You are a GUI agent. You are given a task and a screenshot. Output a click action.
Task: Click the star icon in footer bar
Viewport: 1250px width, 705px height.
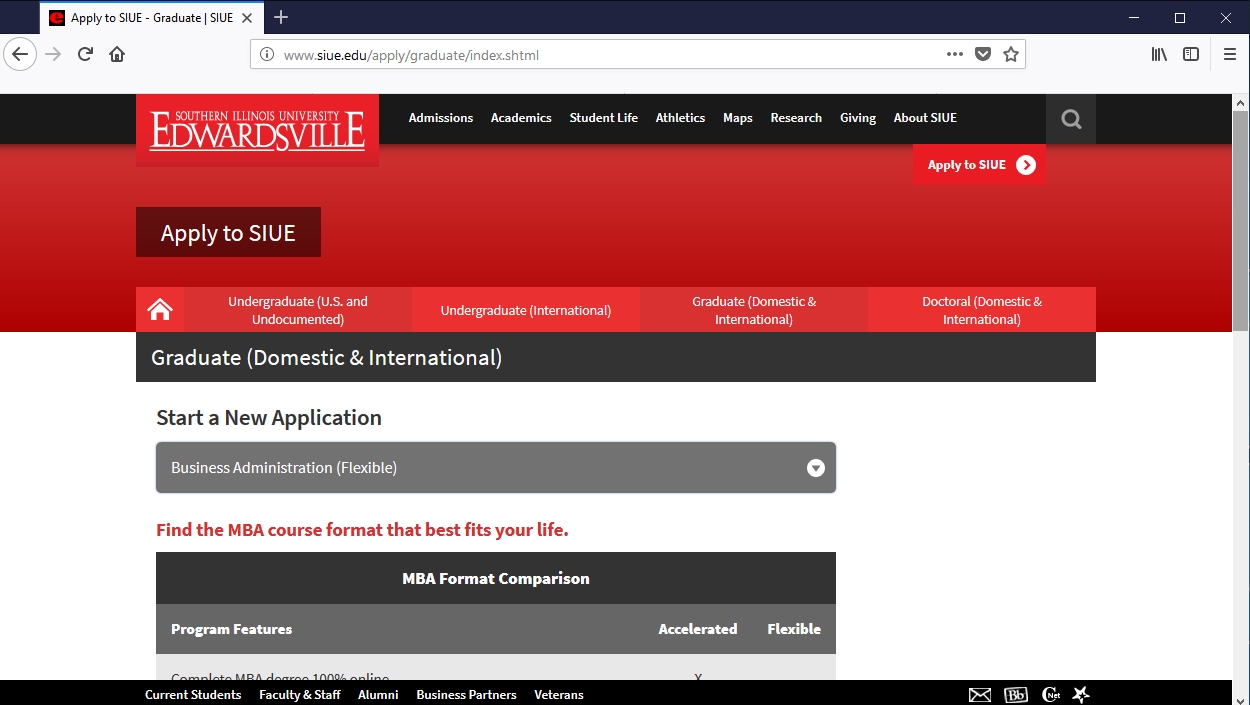pos(1081,694)
